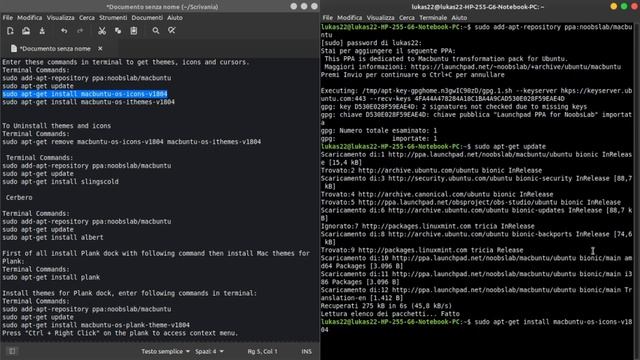Screen dimensions: 640x360
Task: Close the 'Documento senza nome' tab
Action: click(x=100, y=49)
